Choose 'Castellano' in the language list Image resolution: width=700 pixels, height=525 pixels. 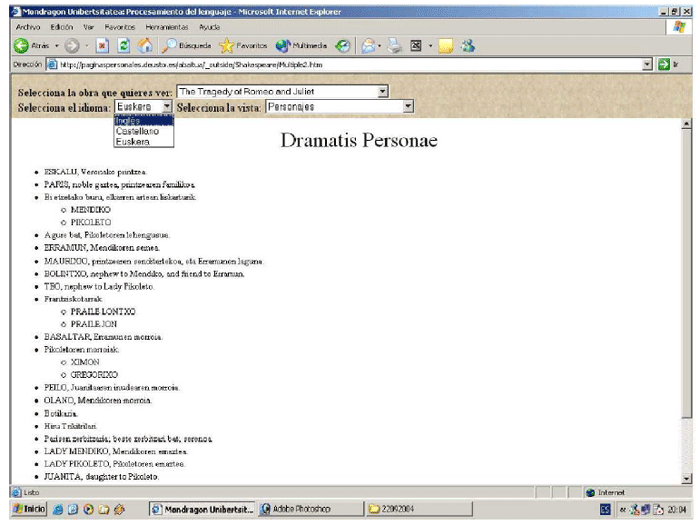point(136,131)
